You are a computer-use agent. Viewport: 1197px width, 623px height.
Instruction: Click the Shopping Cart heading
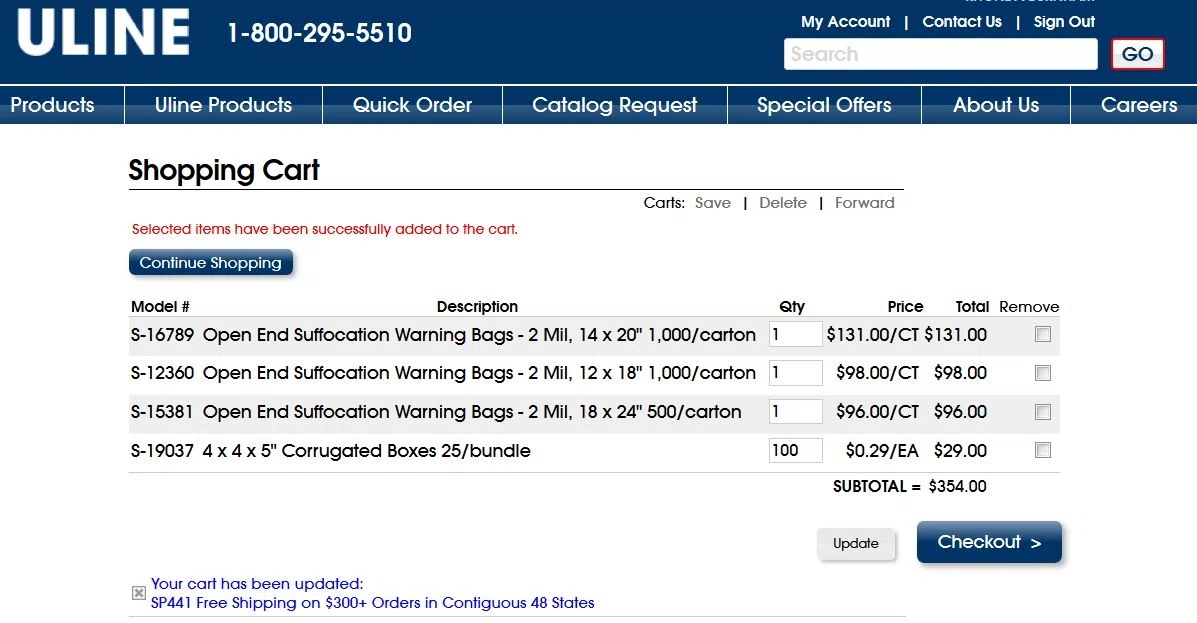pos(224,170)
